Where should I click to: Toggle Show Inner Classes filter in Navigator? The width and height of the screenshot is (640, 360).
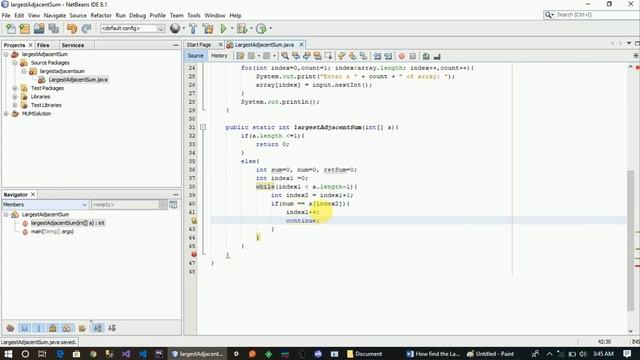[67, 328]
